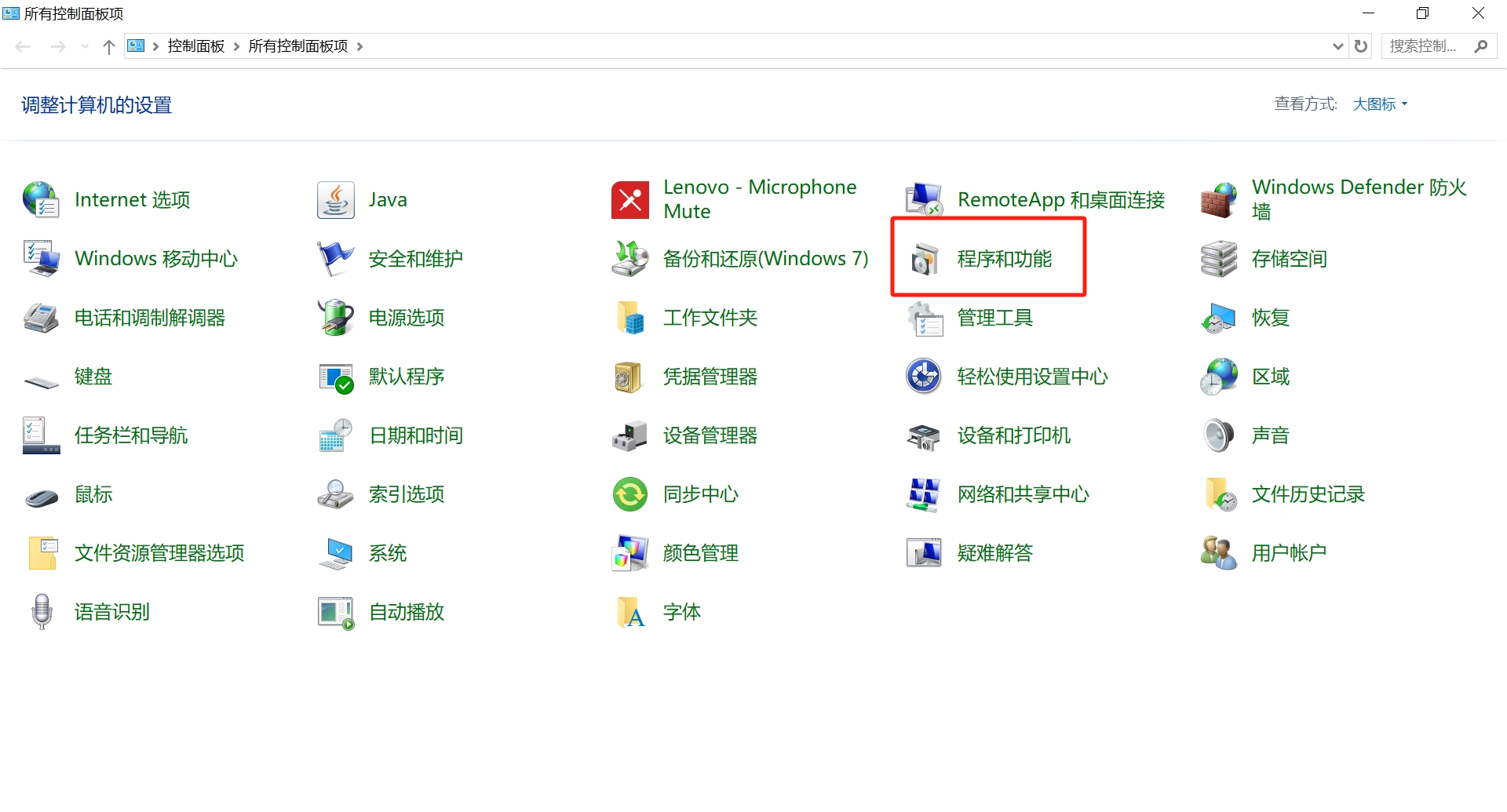The image size is (1507, 812).
Task: Open 用户帐户 settings
Action: [x=1290, y=552]
